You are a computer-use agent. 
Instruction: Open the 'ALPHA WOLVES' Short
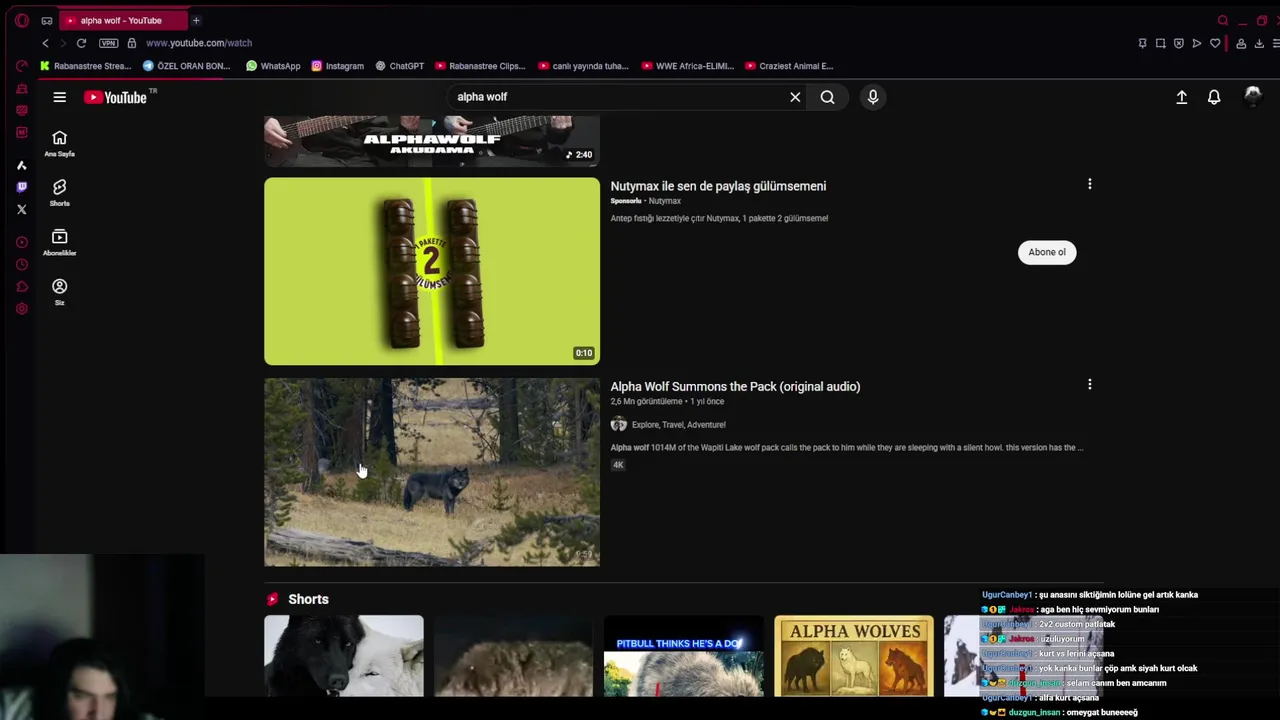(854, 656)
